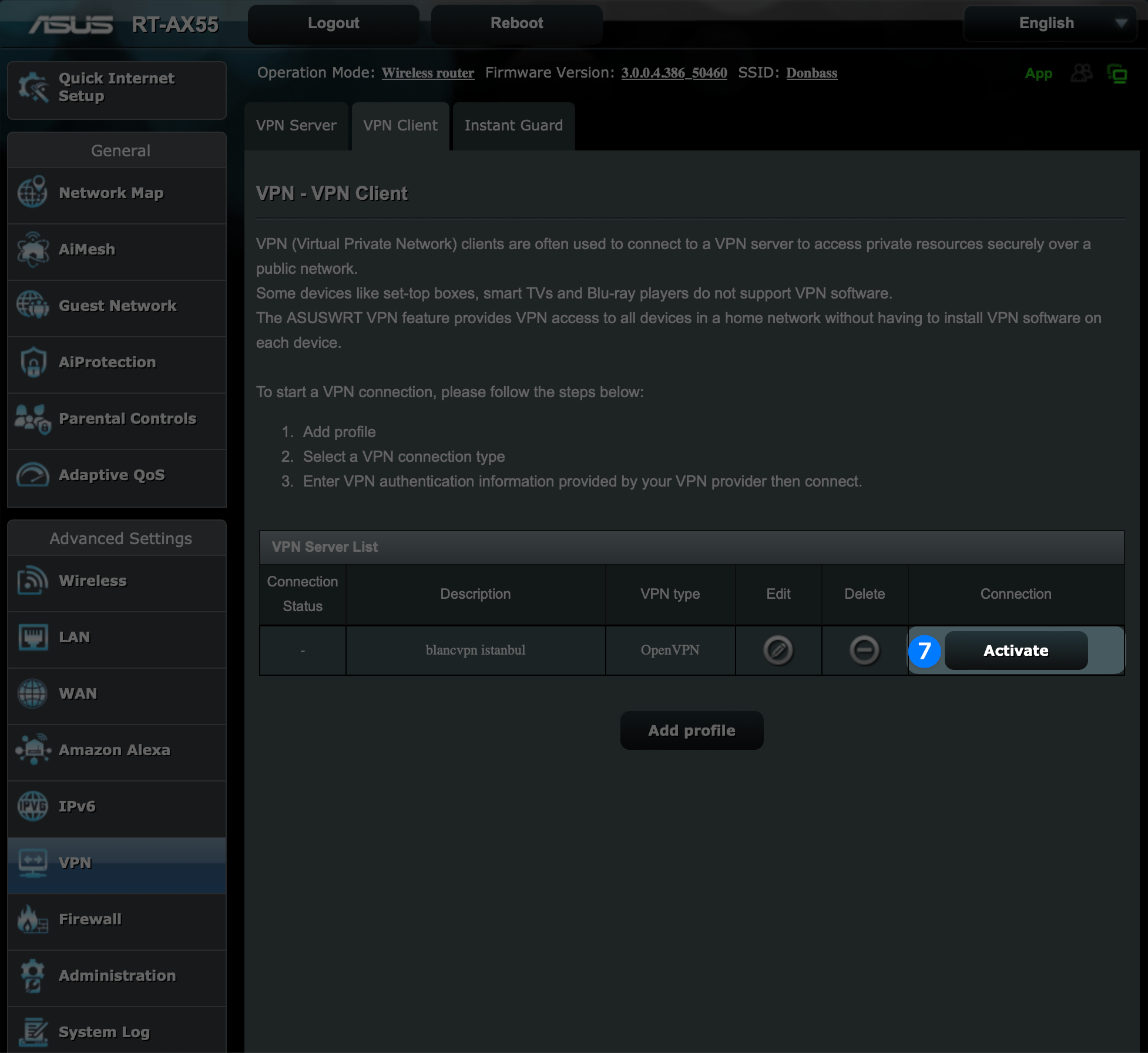The width and height of the screenshot is (1148, 1053).
Task: Switch to the VPN Server tab
Action: 296,126
